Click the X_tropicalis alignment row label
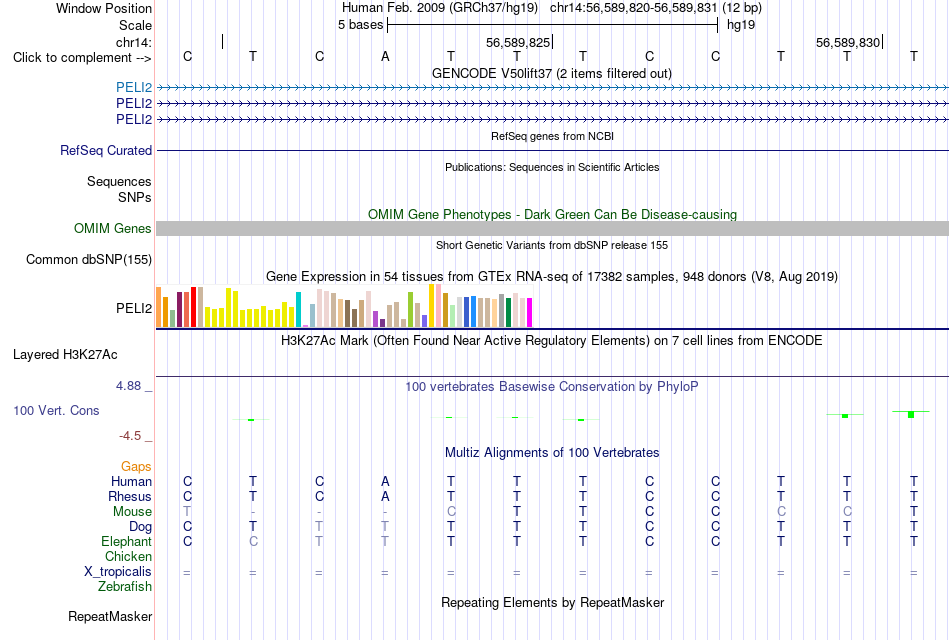950x640 pixels. (x=118, y=572)
